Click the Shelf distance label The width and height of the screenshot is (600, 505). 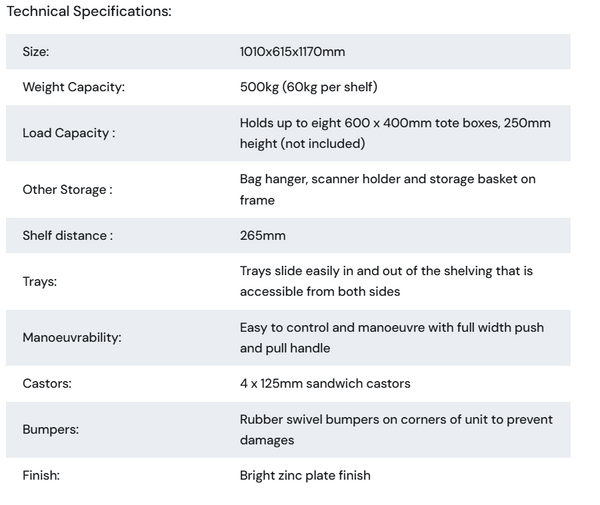click(67, 236)
